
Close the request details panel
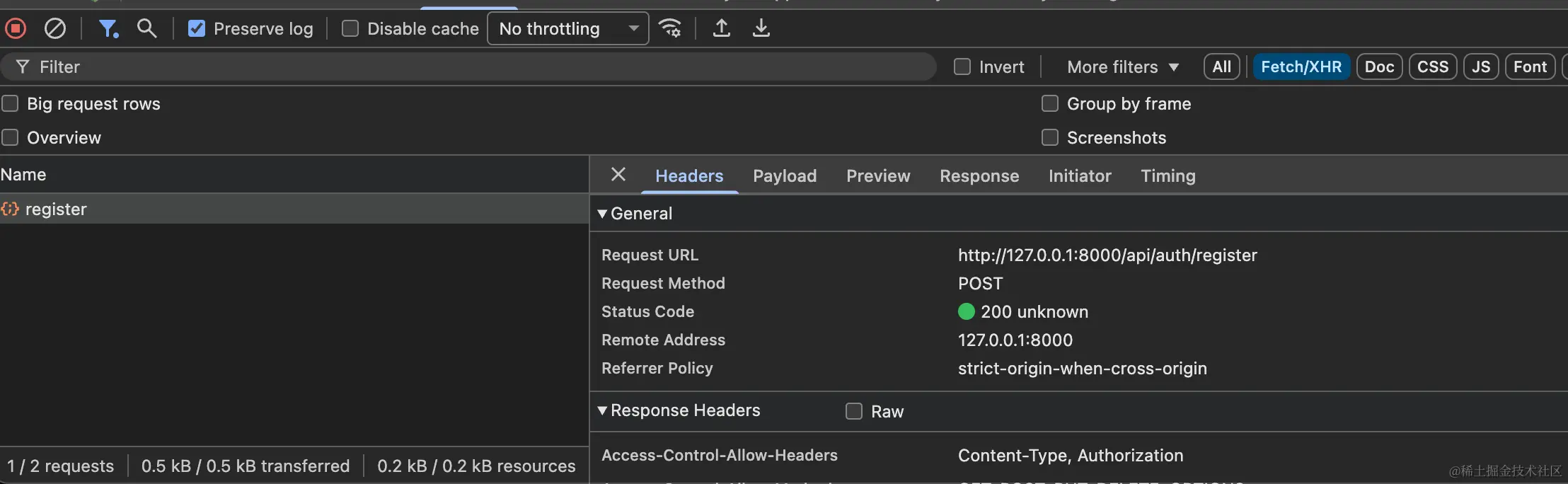[x=618, y=175]
